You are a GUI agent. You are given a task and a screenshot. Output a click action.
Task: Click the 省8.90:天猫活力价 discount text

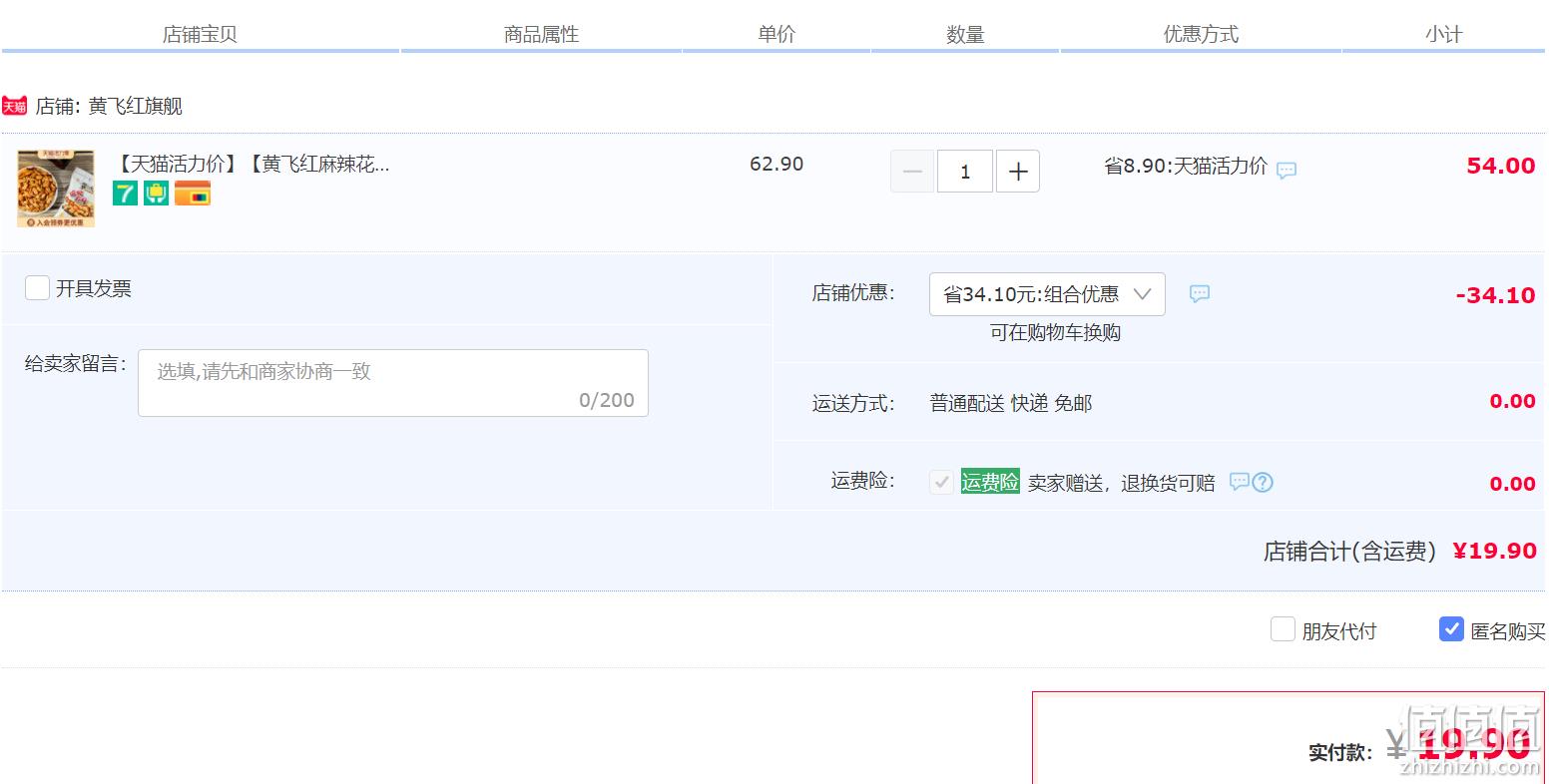coord(1186,167)
